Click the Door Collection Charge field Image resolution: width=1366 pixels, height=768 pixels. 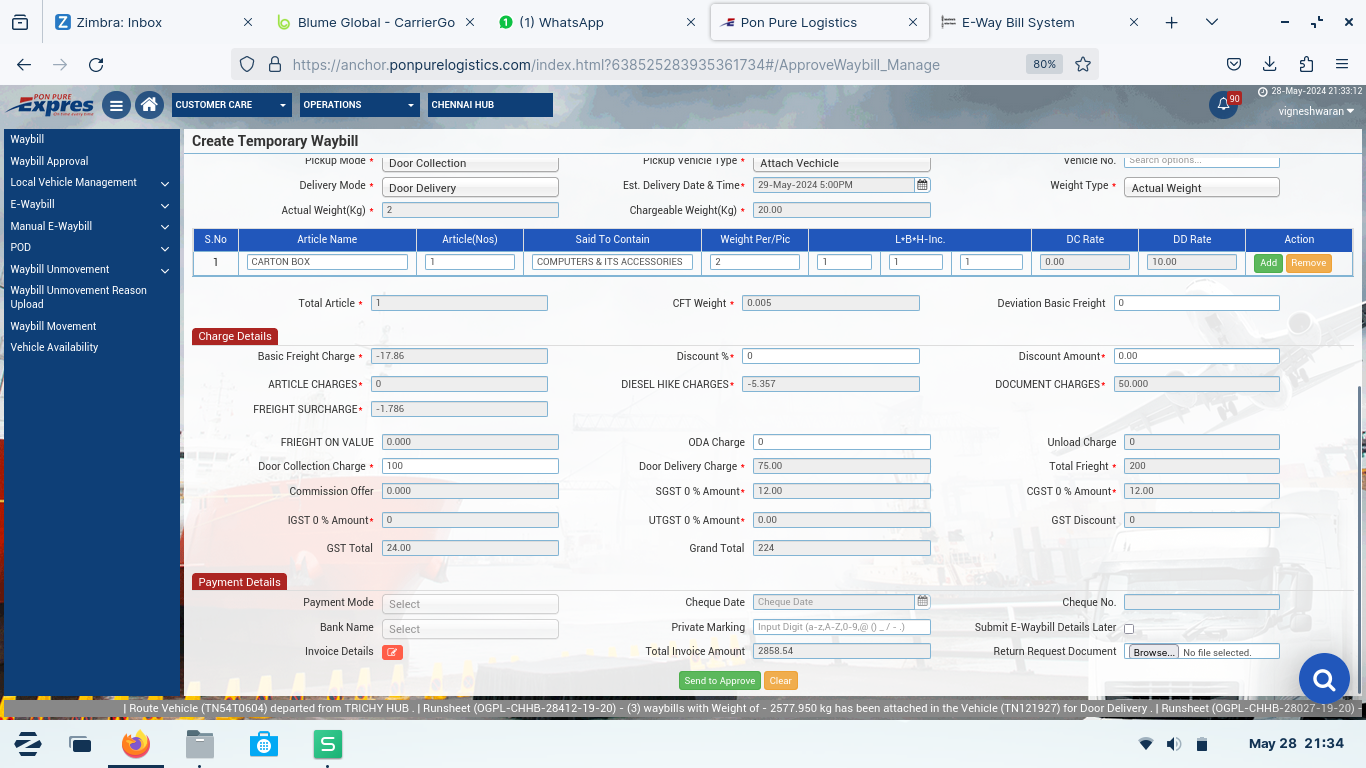[x=470, y=466]
